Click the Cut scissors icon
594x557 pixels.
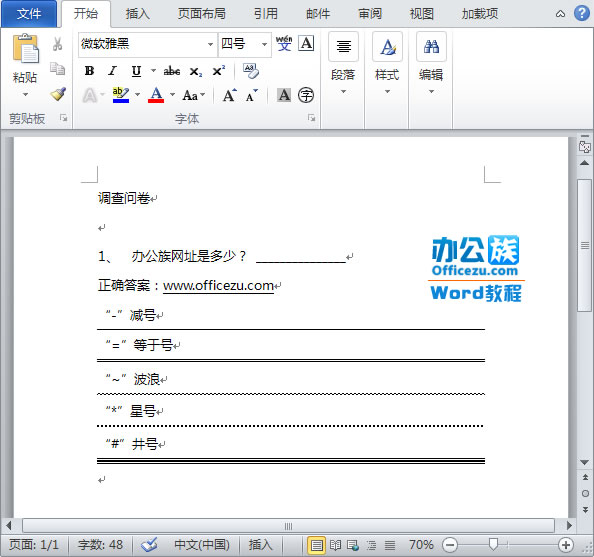[x=58, y=44]
